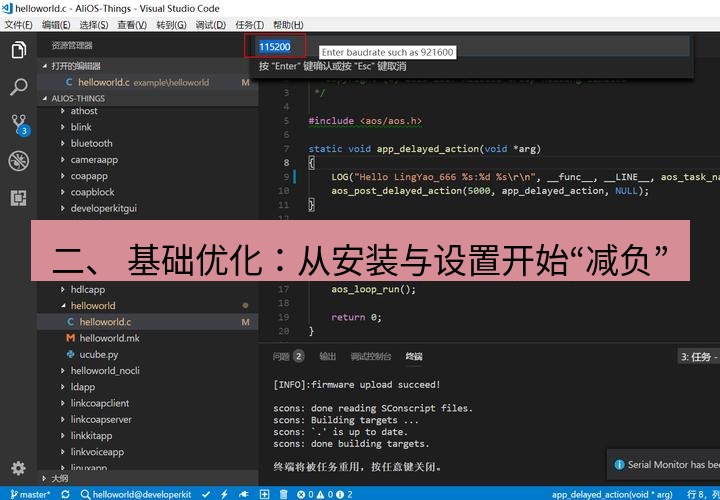Expand the developerkitgui folder
720x500 pixels.
point(62,208)
